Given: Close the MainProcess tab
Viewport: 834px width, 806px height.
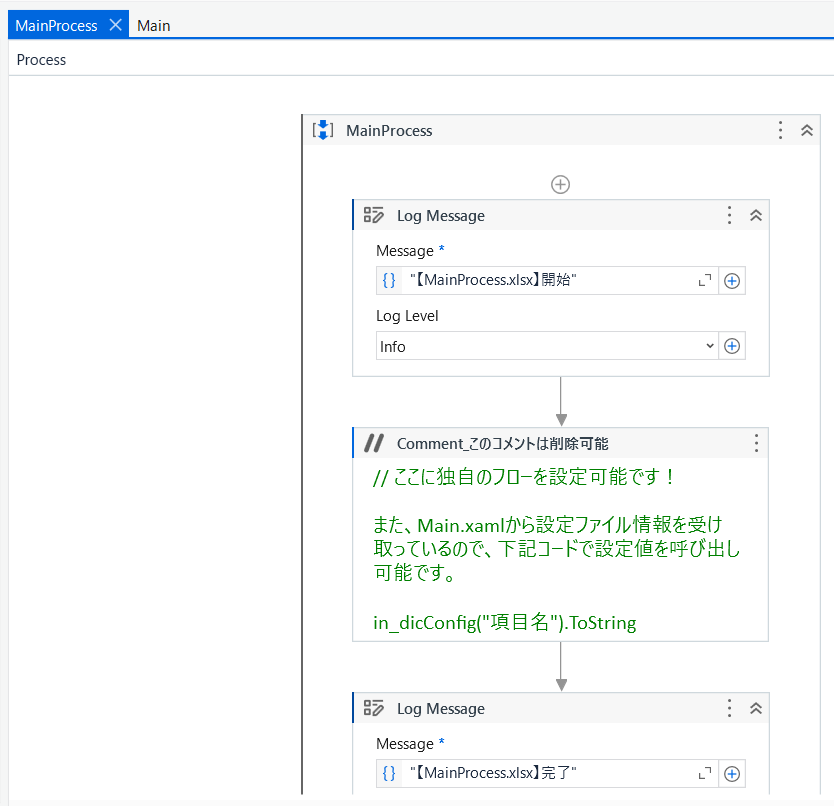Looking at the screenshot, I should pyautogui.click(x=115, y=25).
